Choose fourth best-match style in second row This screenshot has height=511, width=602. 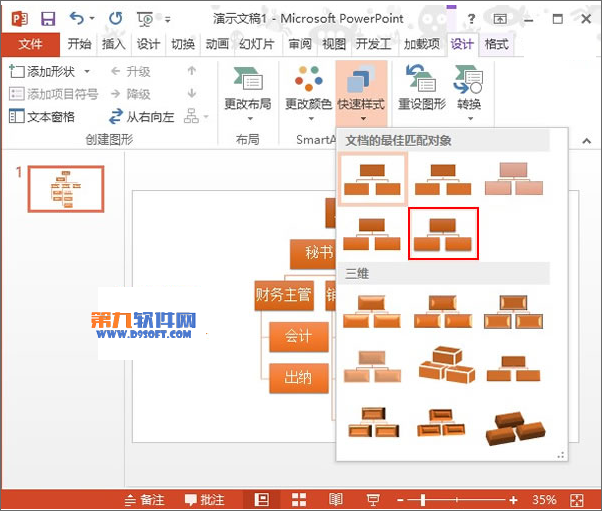[x=372, y=234]
